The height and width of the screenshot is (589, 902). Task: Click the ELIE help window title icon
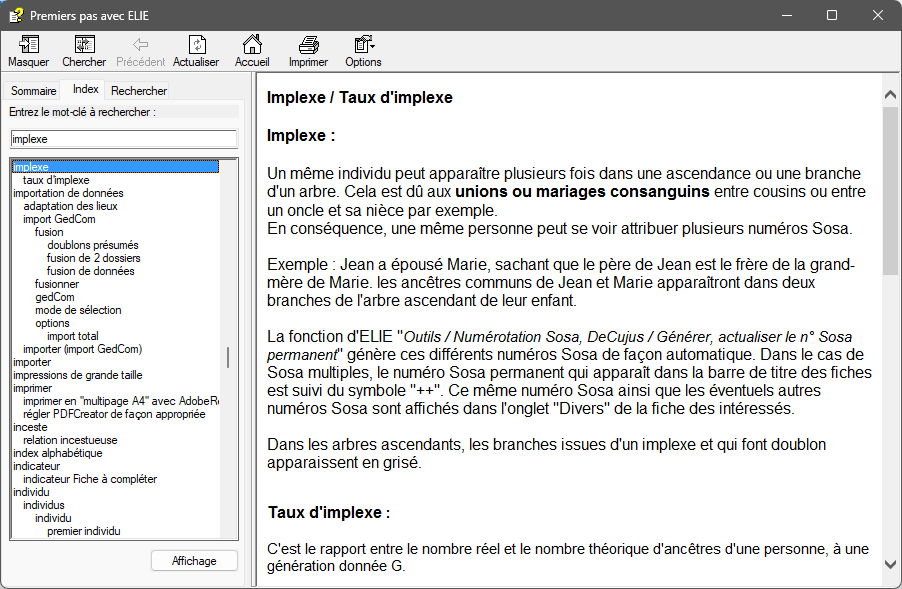pyautogui.click(x=16, y=16)
